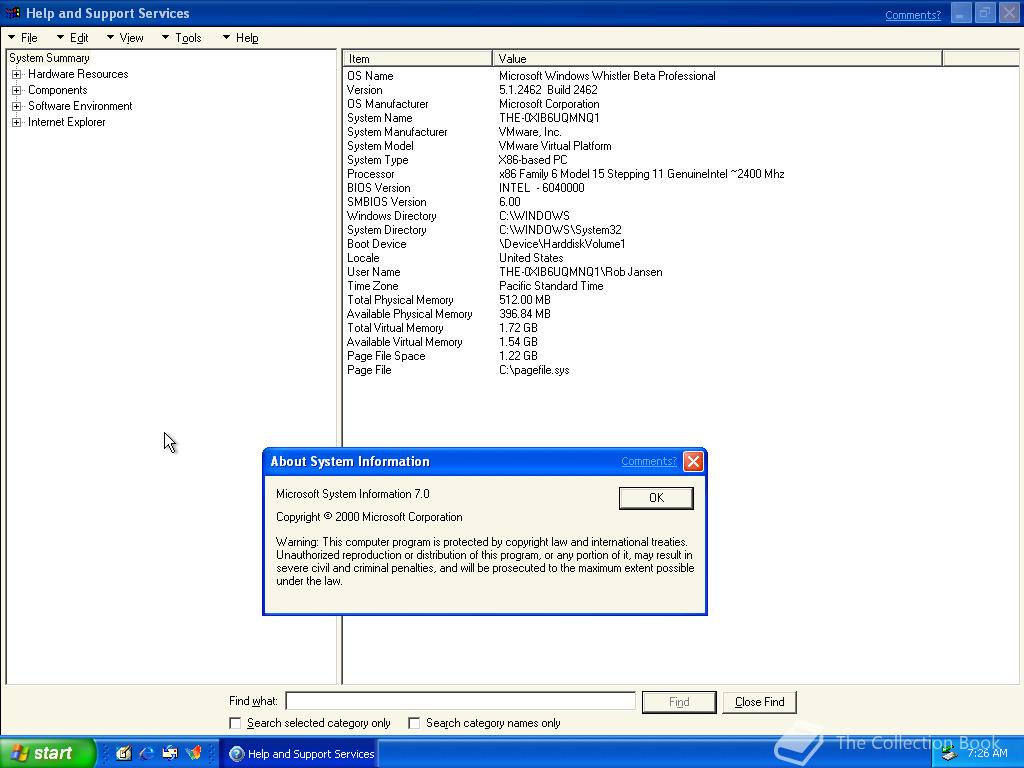Viewport: 1024px width, 768px height.
Task: Expand the Components node
Action: coord(16,90)
